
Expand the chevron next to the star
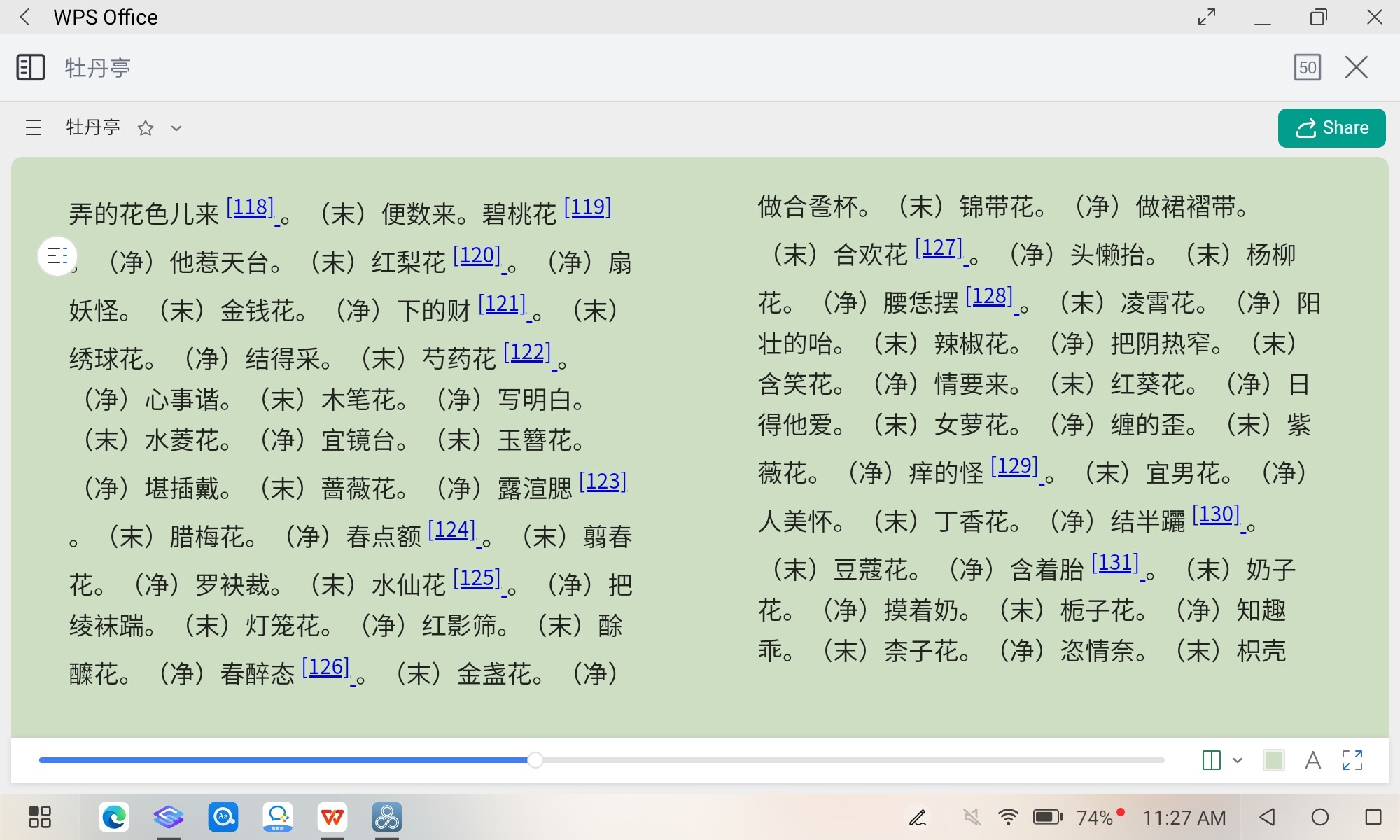click(x=176, y=128)
